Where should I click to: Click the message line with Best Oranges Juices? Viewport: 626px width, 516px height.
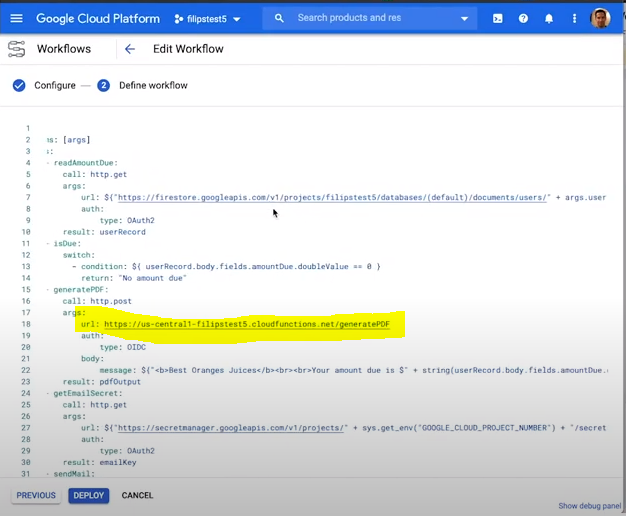354,370
